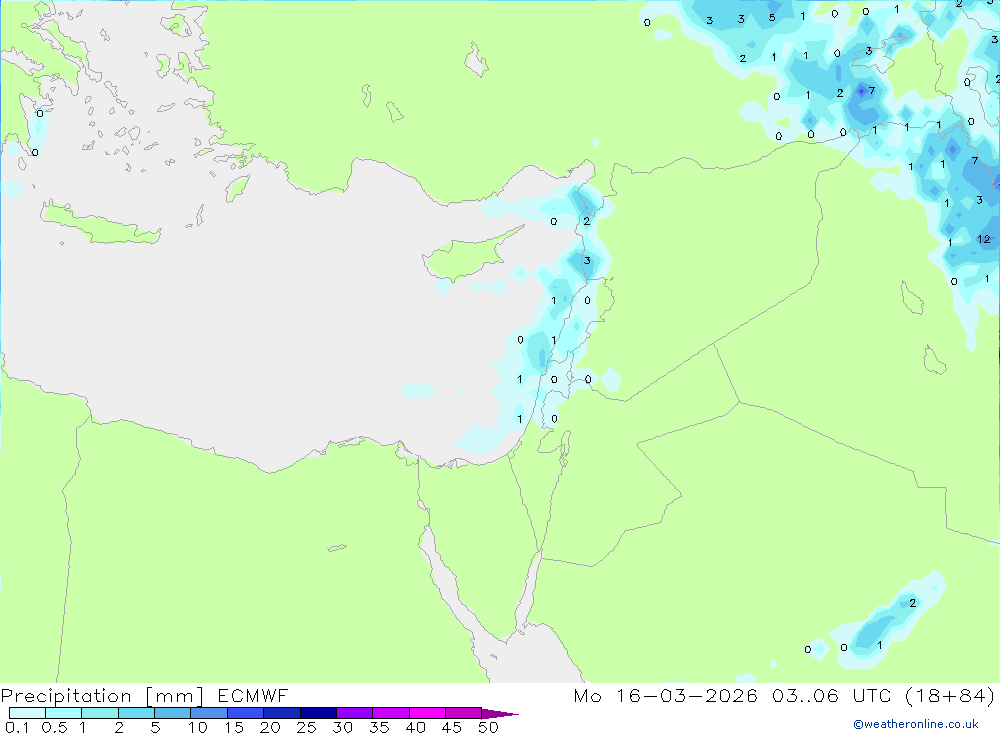This screenshot has width=1000, height=733.
Task: Select the 15–20 mm royal blue swatch
Action: tap(245, 713)
